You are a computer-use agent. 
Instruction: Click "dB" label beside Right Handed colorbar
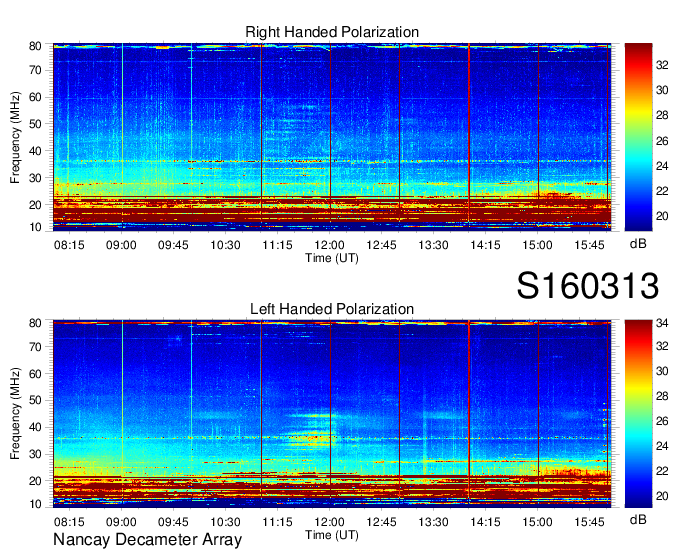[638, 244]
